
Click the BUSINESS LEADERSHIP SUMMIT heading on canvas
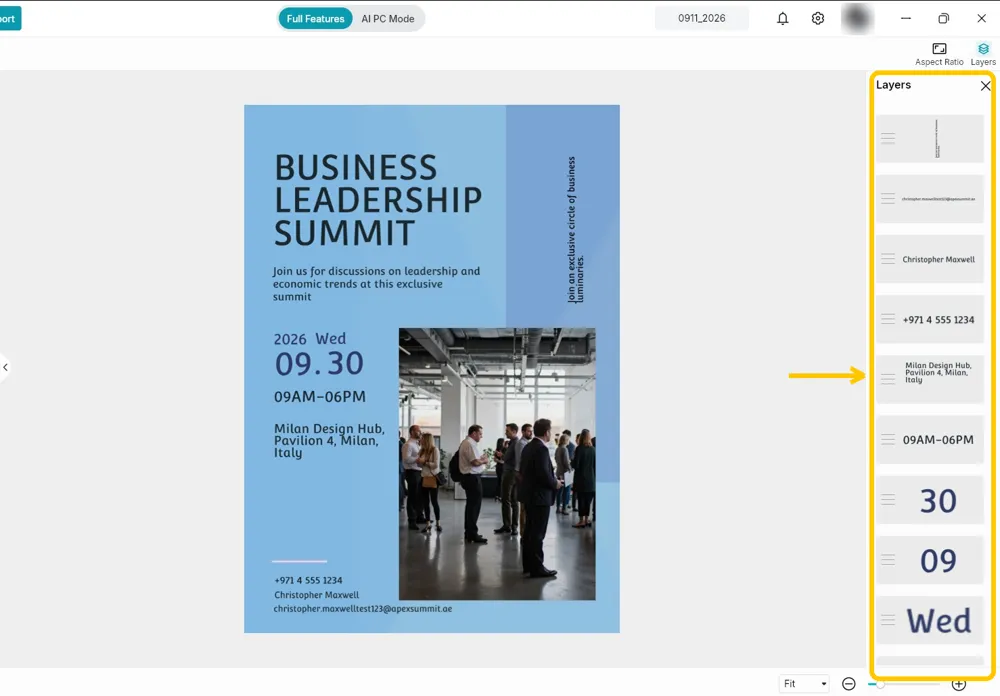tap(378, 200)
